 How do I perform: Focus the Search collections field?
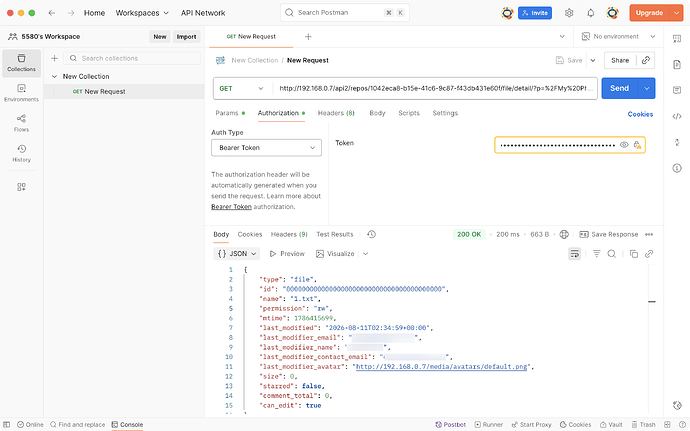pyautogui.click(x=132, y=58)
